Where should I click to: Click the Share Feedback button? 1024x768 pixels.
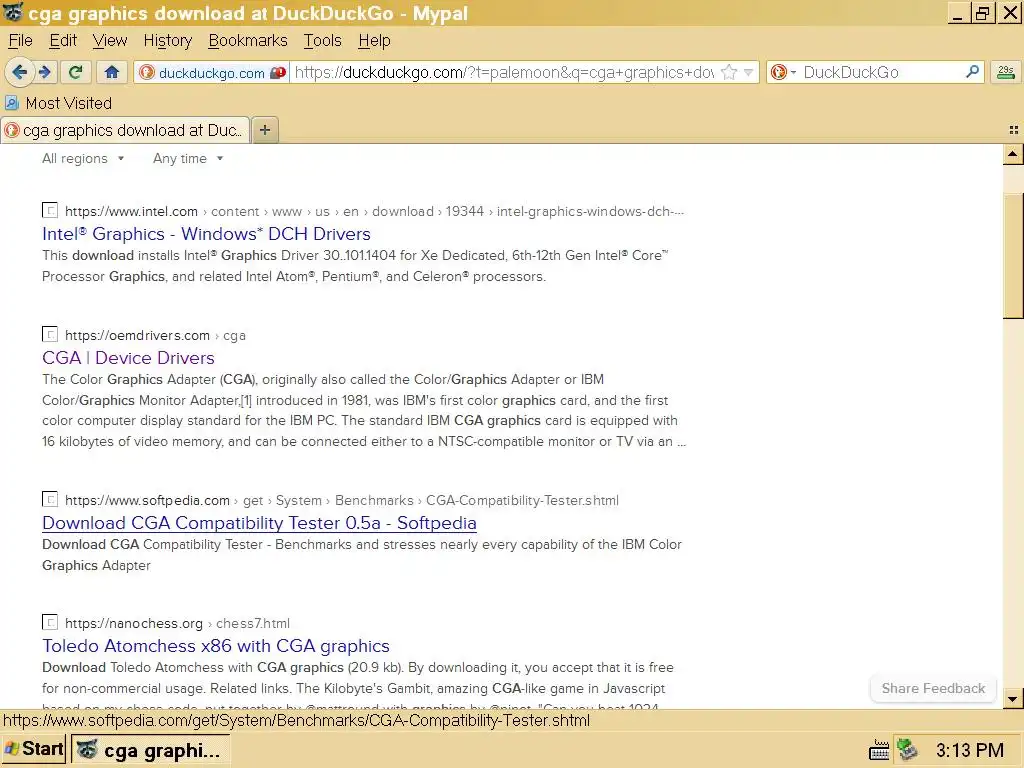(933, 688)
